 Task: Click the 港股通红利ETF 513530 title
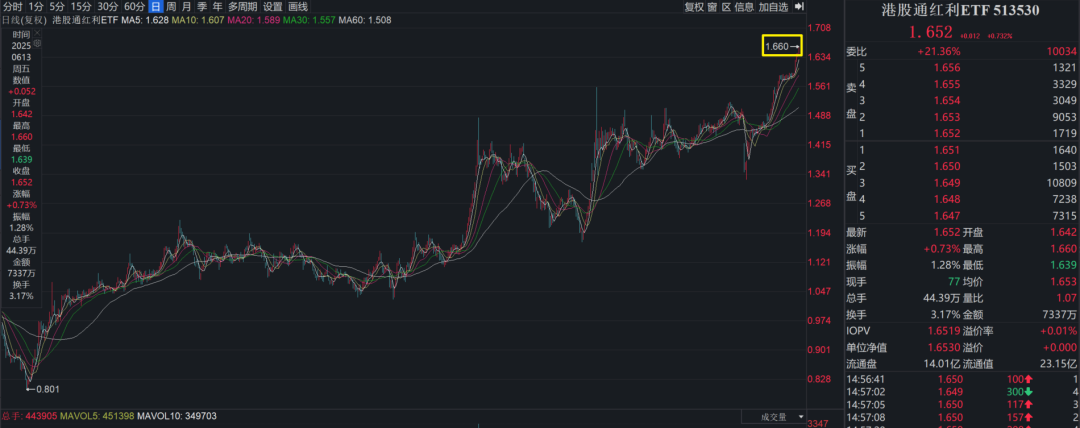(x=962, y=10)
